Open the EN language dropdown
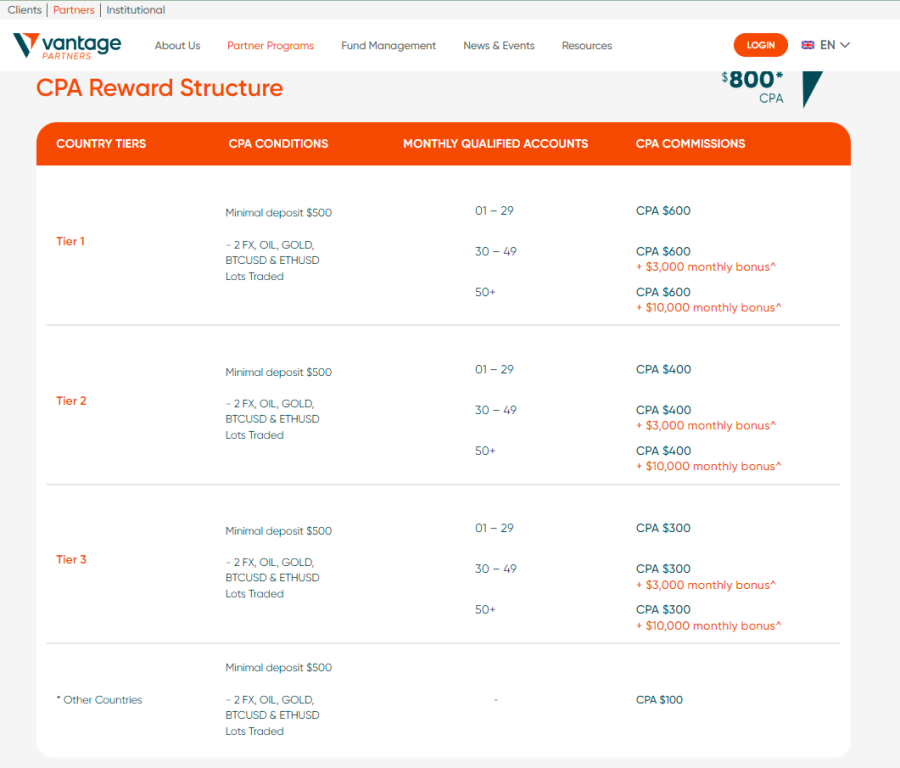The image size is (900, 768). (826, 45)
